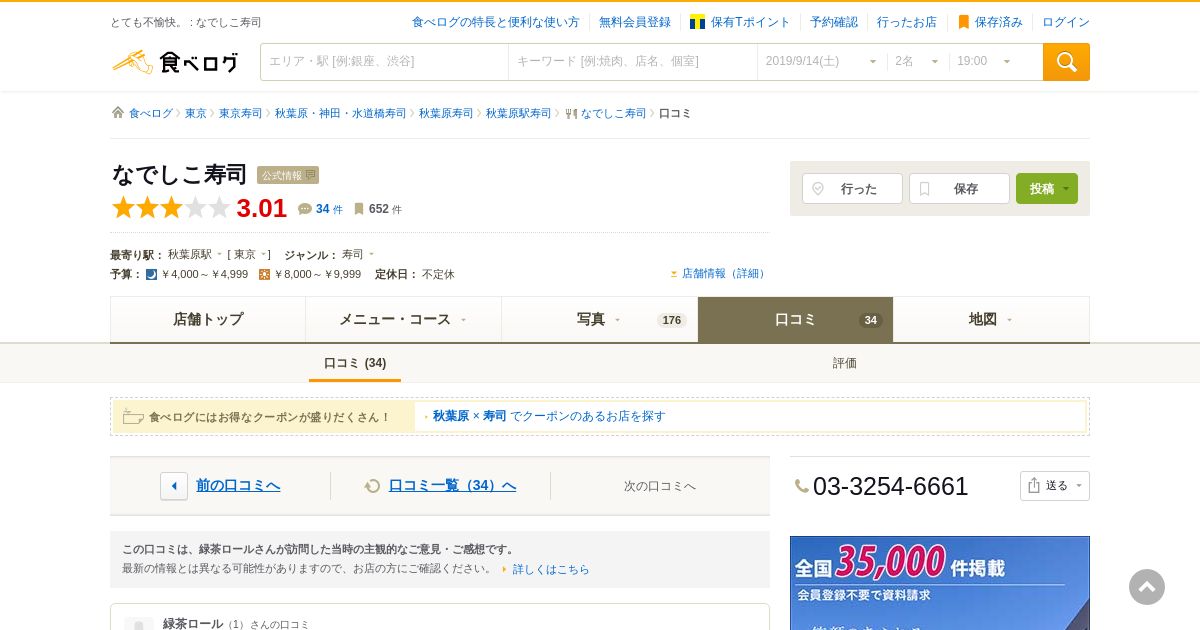1200x630 pixels.
Task: Click the orange bookmark icon beside 保存済み
Action: coord(964,22)
